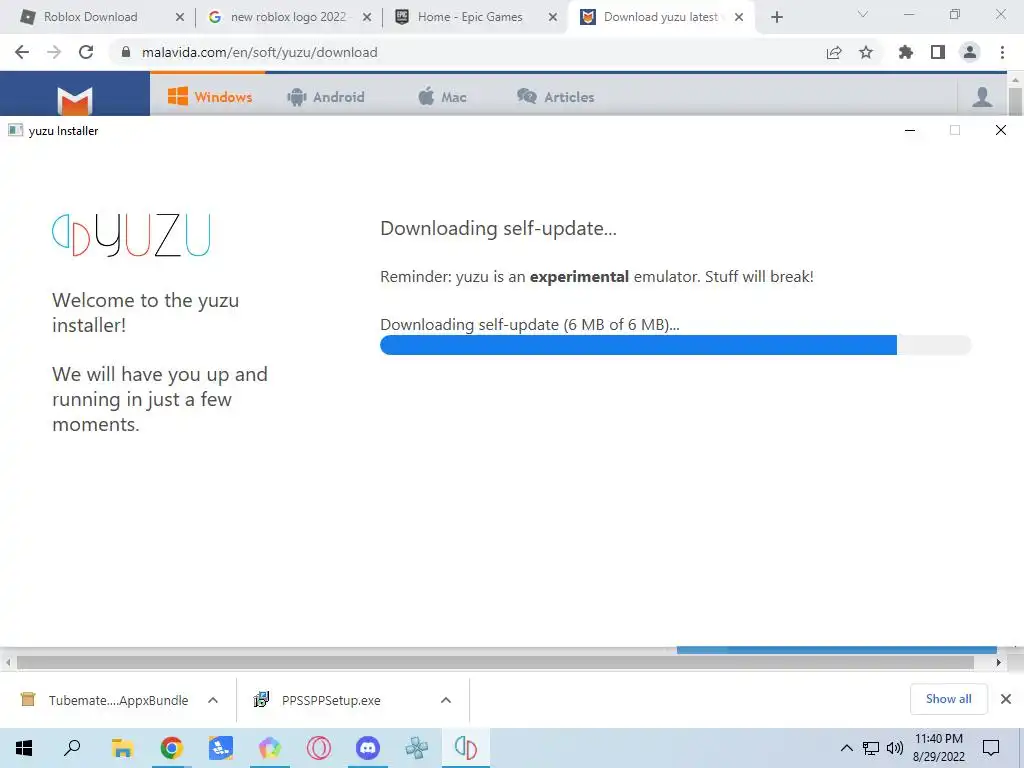Click the horizontal page scrollbar
The height and width of the screenshot is (768, 1024).
point(495,662)
